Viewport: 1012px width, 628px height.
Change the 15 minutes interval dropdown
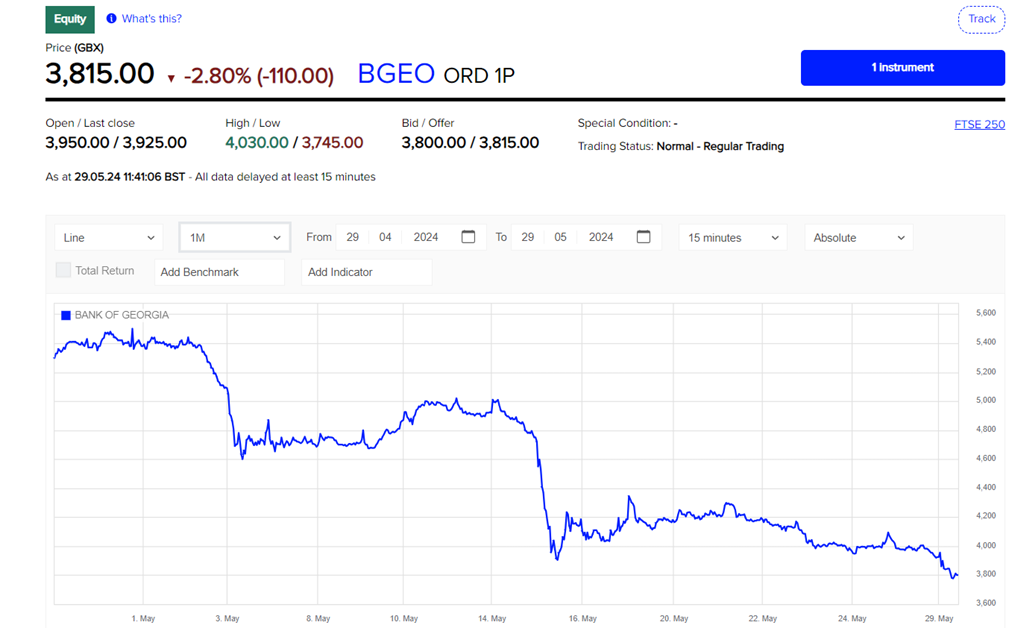[x=732, y=237]
